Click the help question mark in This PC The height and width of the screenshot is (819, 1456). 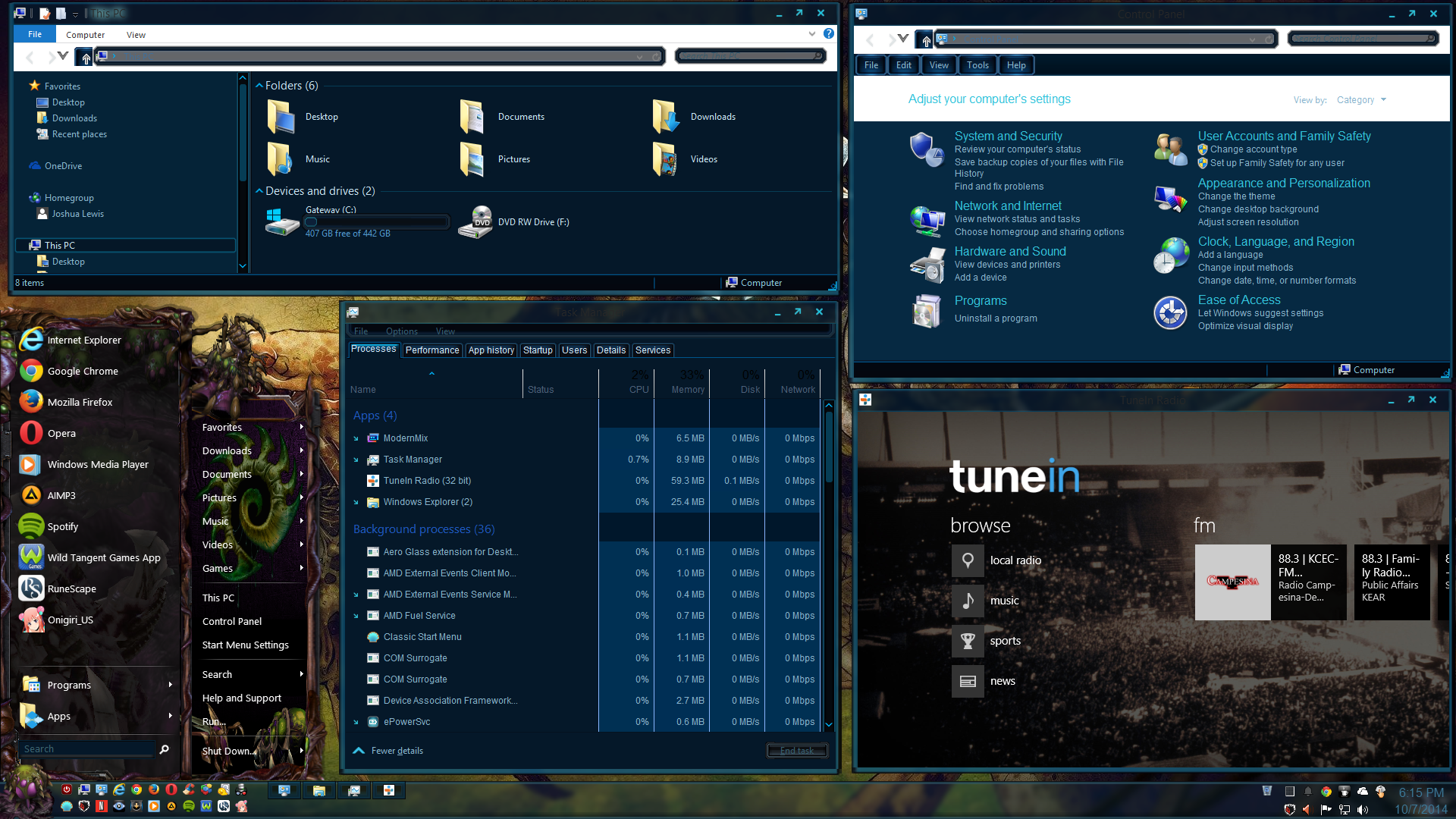click(829, 34)
